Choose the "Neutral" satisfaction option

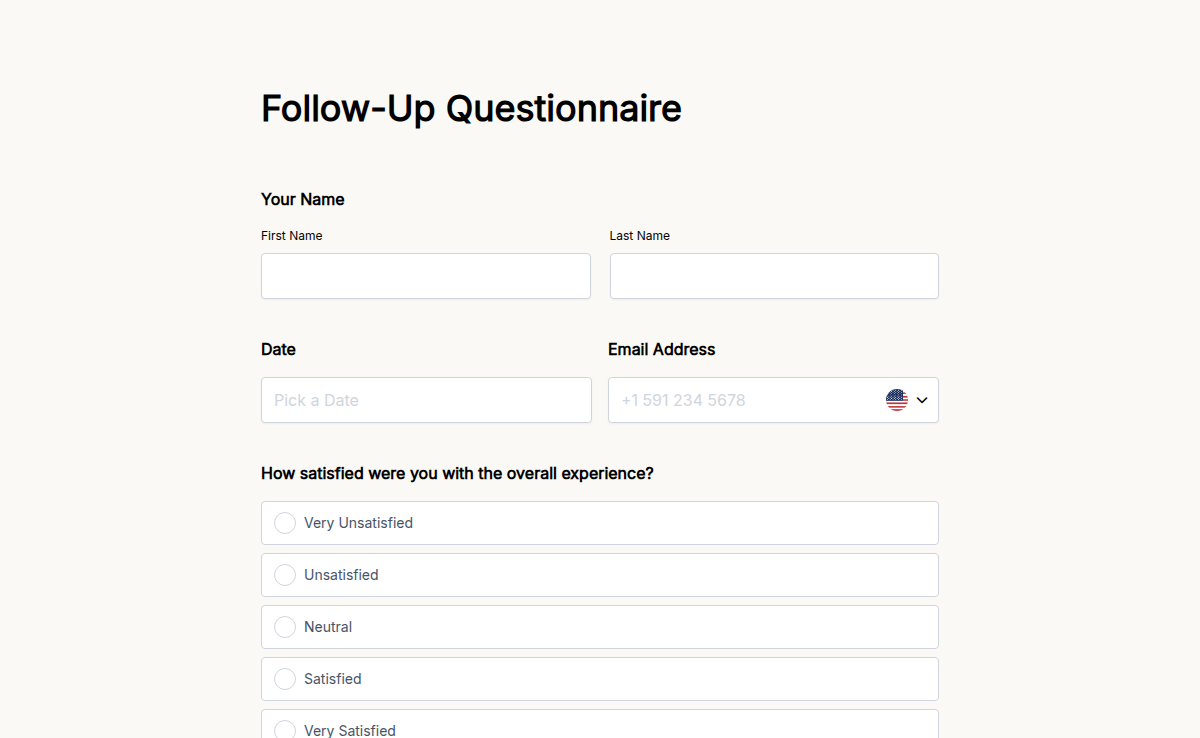[x=285, y=626]
